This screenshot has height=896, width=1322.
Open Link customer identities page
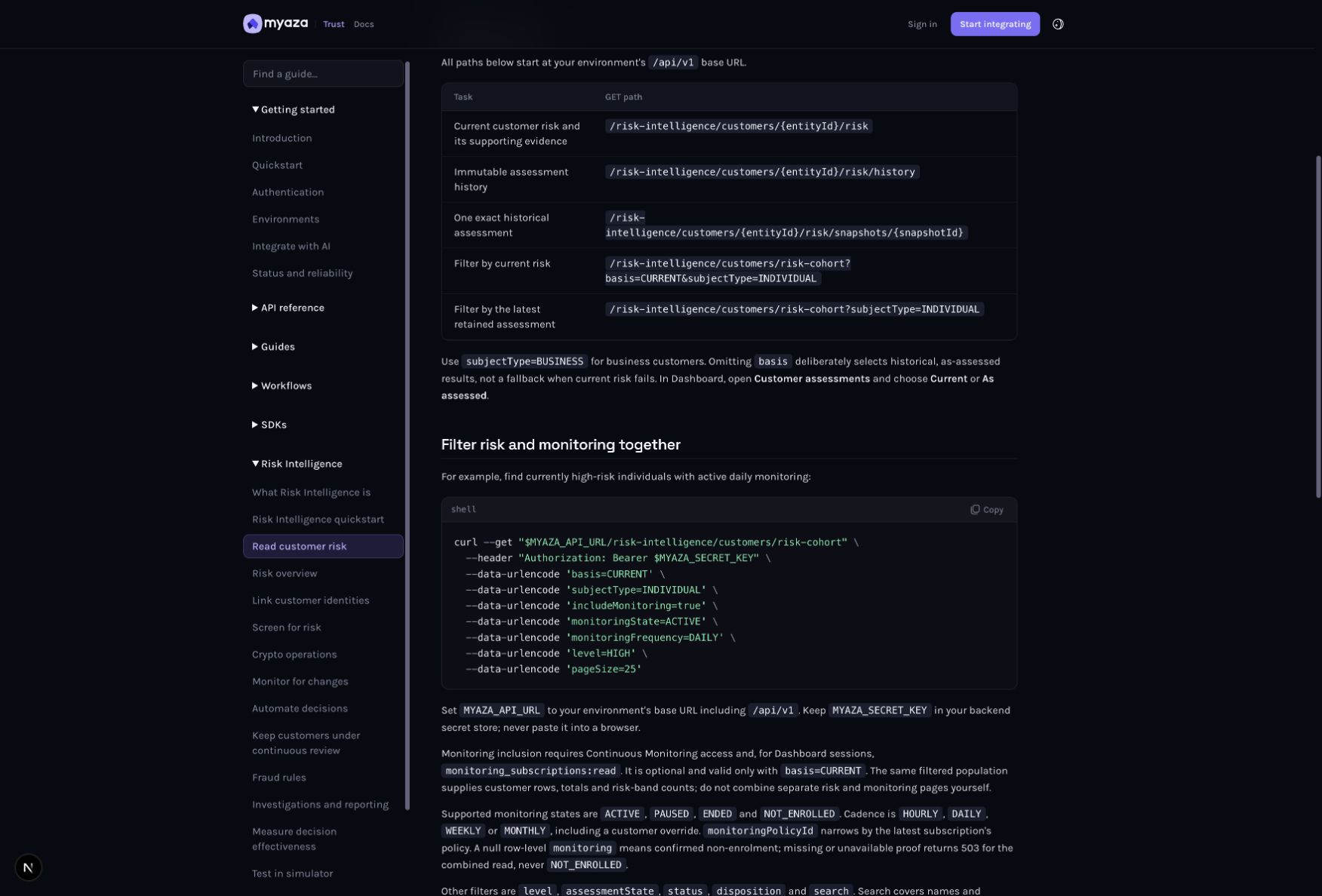pos(310,601)
